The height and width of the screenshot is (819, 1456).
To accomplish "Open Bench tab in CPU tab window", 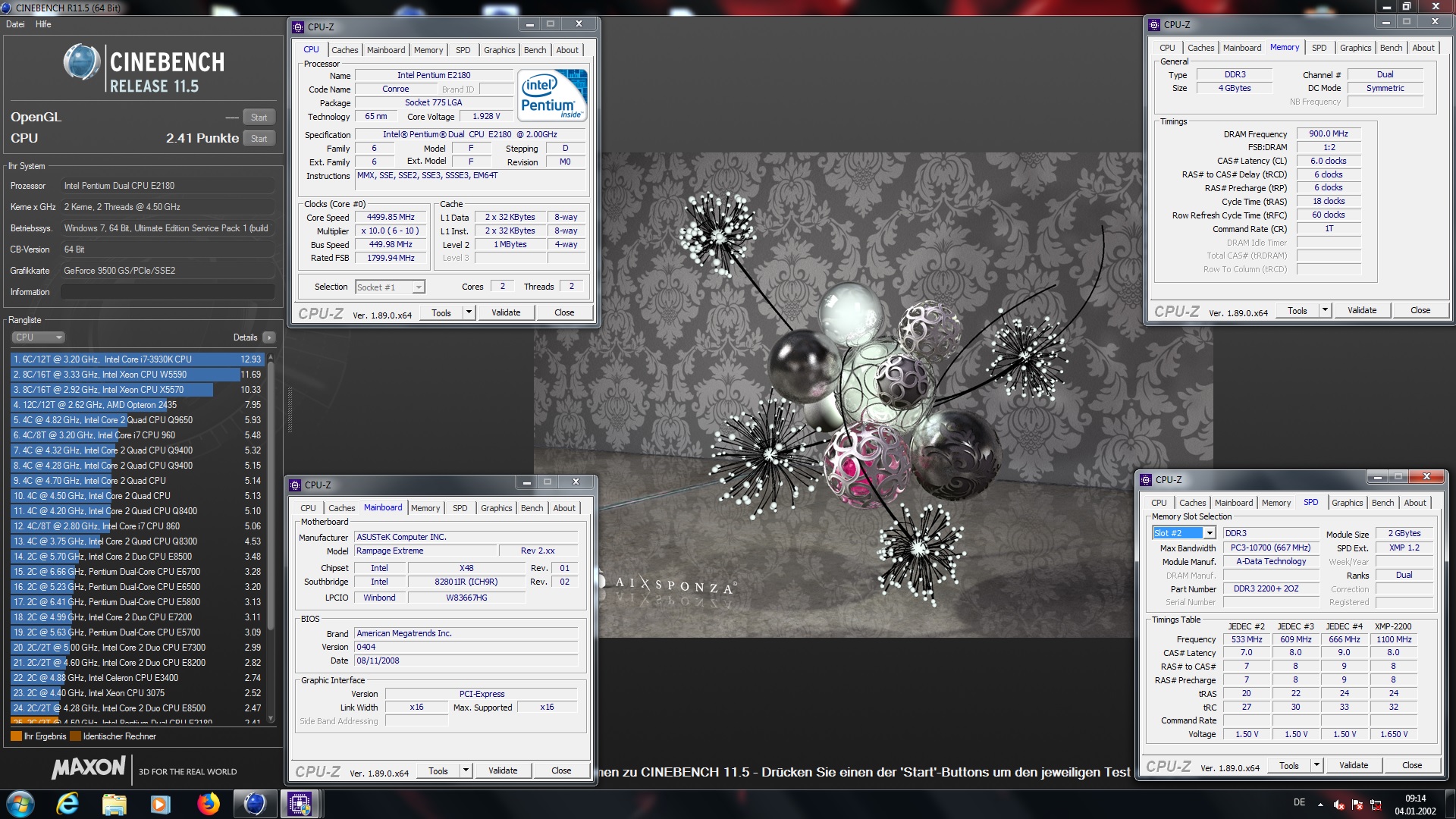I will pyautogui.click(x=535, y=50).
